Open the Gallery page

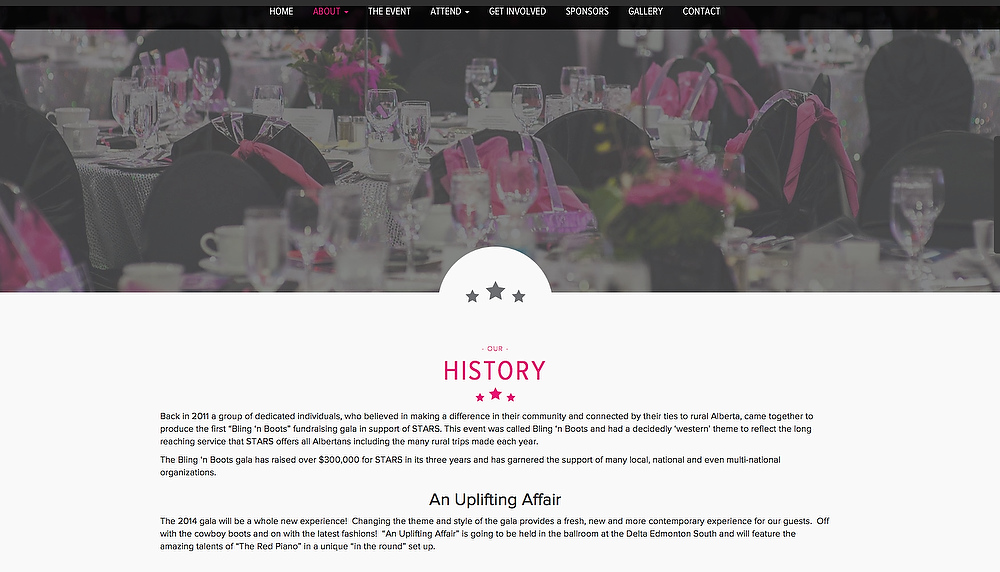coord(645,11)
